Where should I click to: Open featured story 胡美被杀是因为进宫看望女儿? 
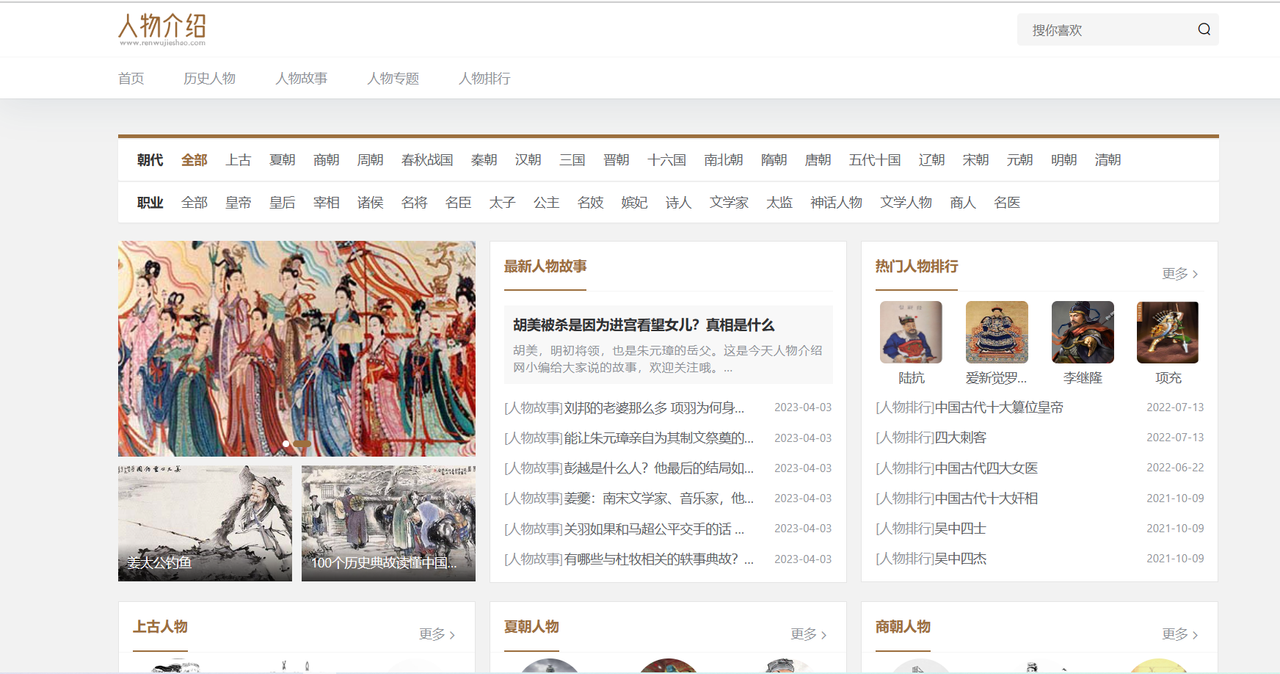tap(644, 325)
